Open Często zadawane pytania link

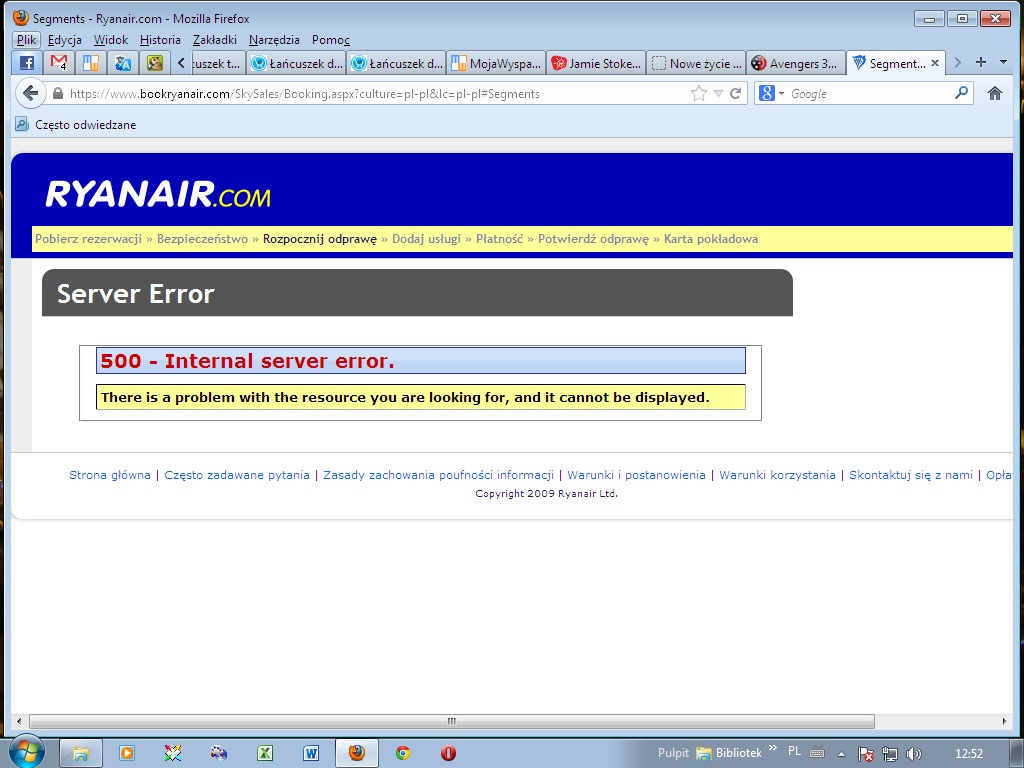tap(237, 475)
